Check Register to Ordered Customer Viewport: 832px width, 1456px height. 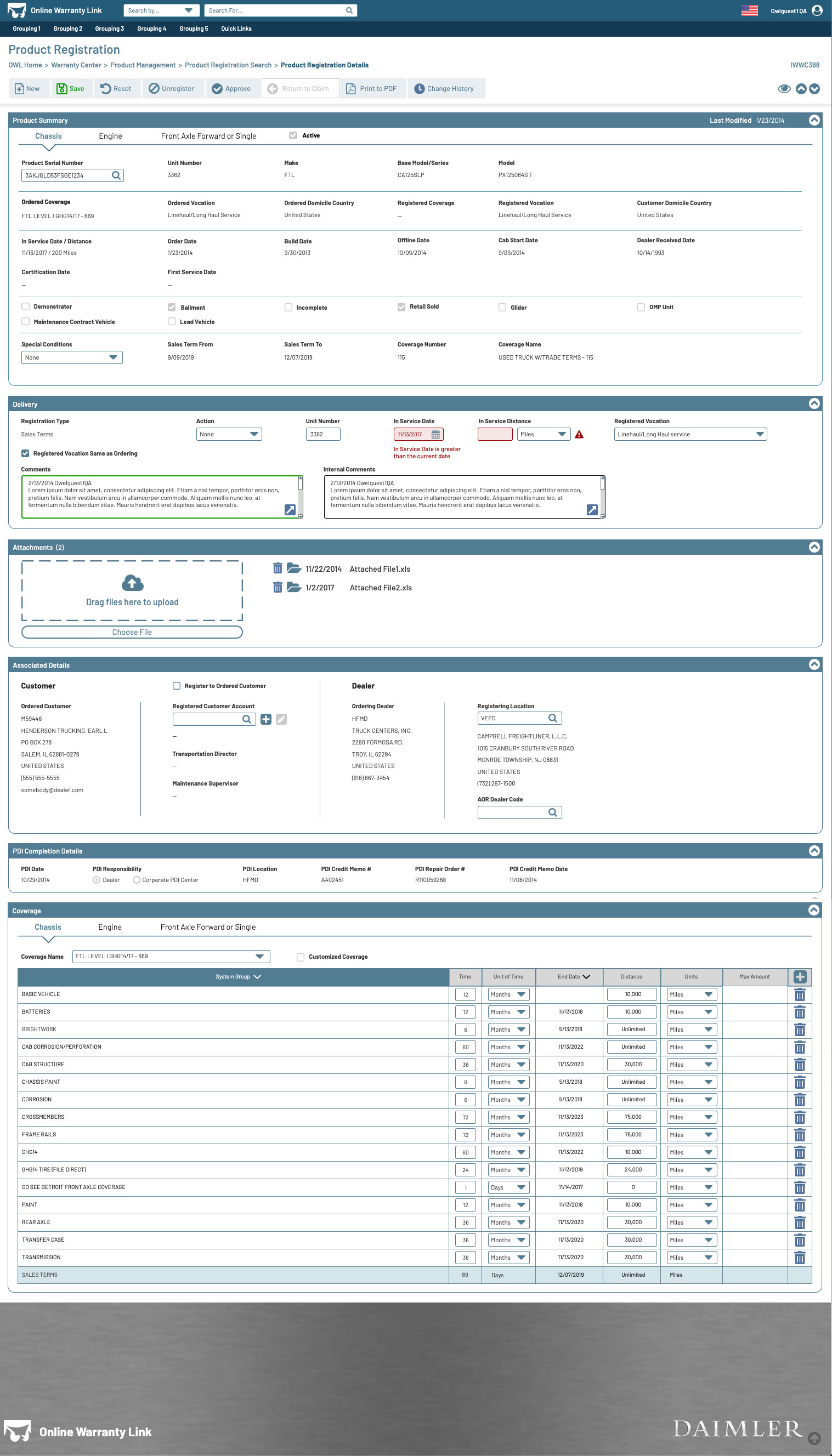[x=177, y=686]
